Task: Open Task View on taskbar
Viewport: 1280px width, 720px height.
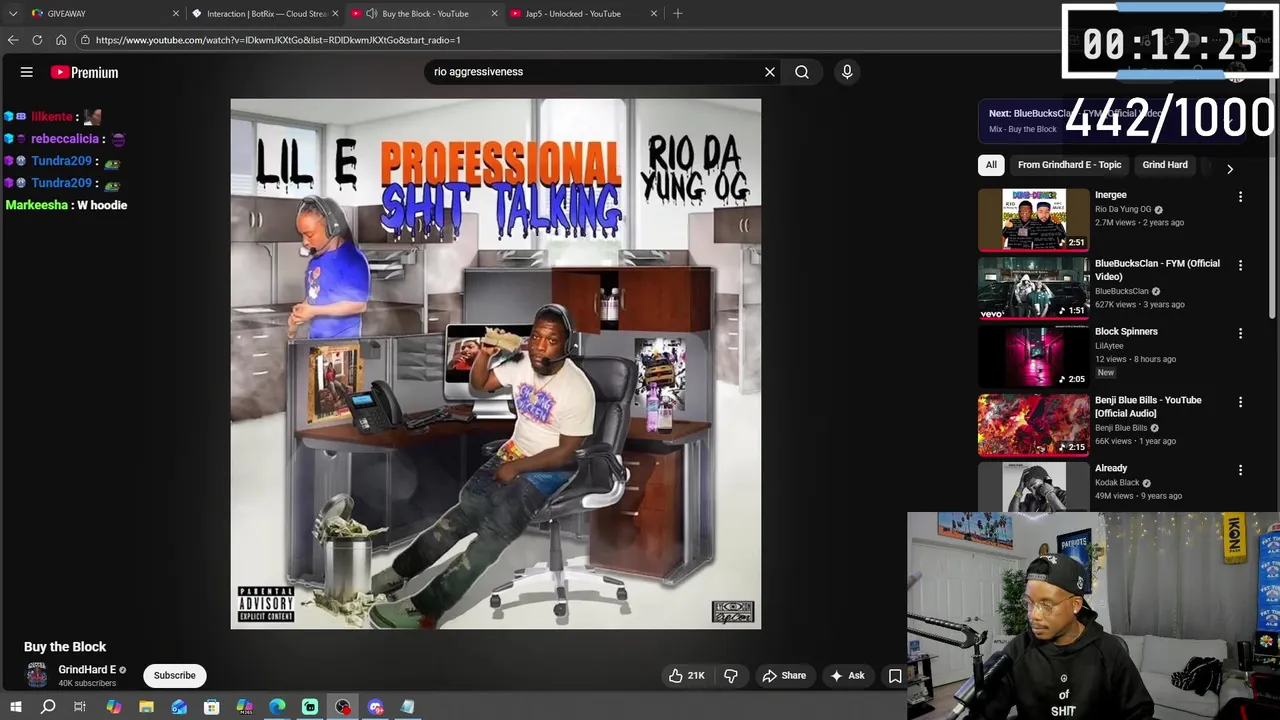Action: click(80, 707)
